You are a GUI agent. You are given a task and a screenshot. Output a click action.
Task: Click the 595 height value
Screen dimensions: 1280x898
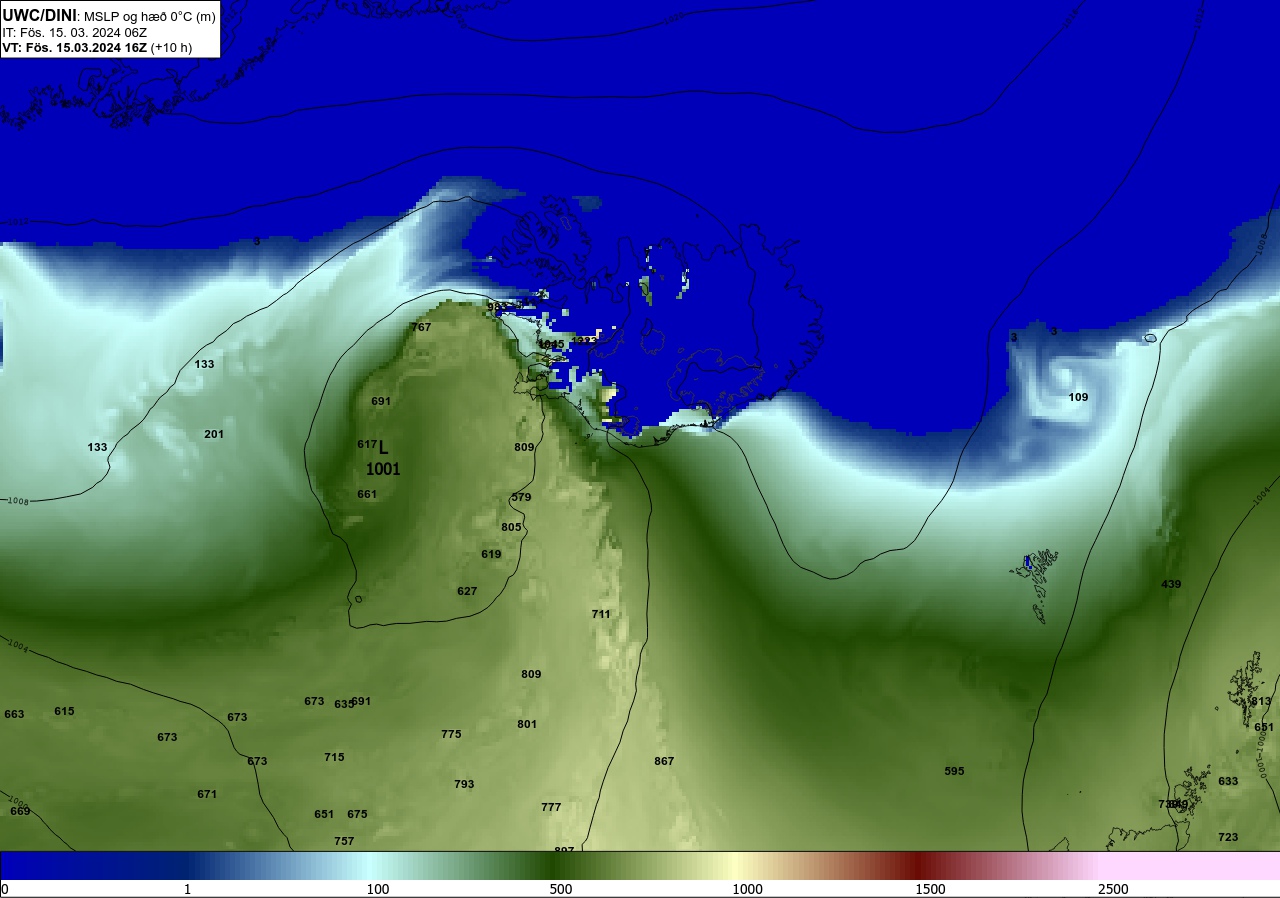click(954, 771)
